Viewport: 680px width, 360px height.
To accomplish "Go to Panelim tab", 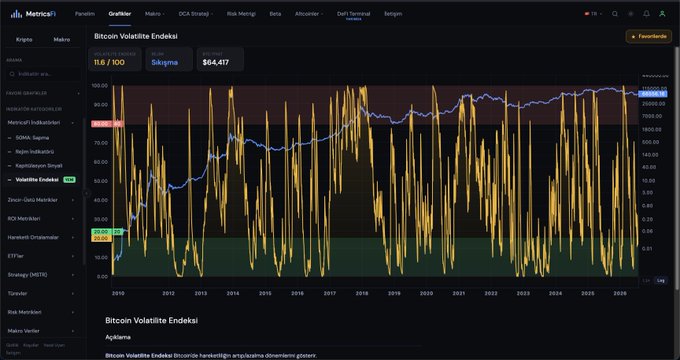I will [85, 14].
